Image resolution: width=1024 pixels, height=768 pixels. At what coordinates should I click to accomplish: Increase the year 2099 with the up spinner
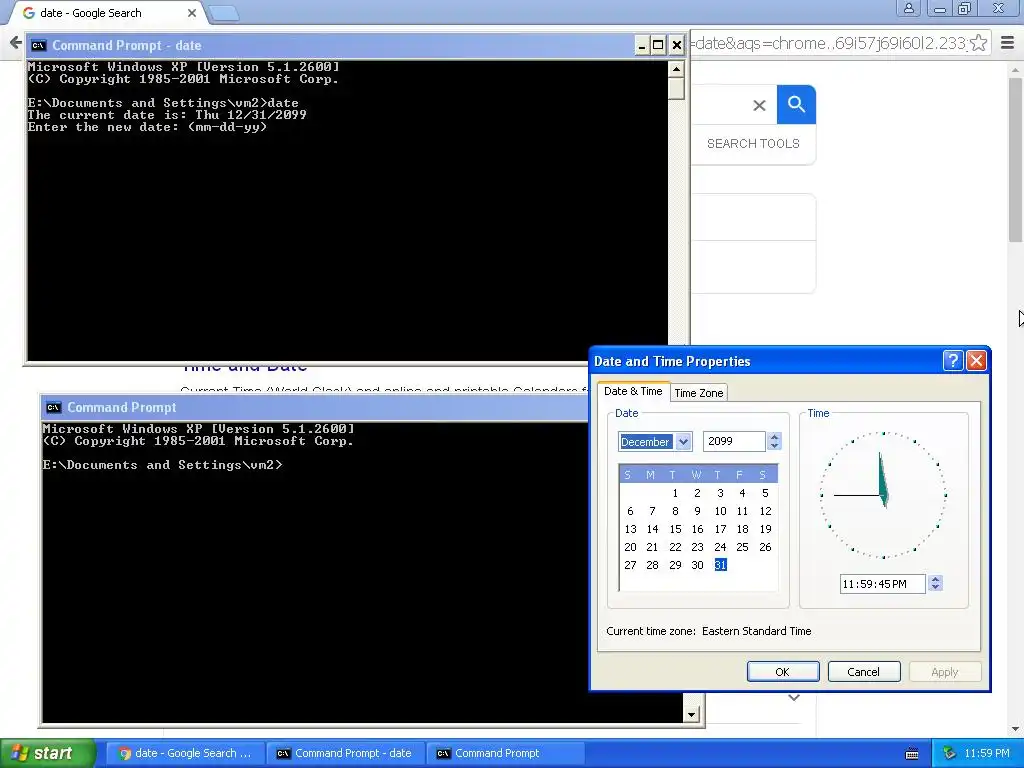coord(775,437)
